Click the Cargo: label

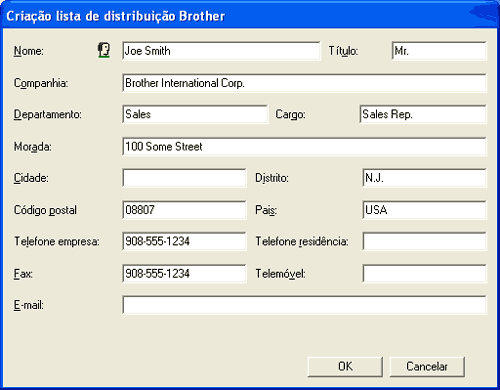[x=290, y=114]
